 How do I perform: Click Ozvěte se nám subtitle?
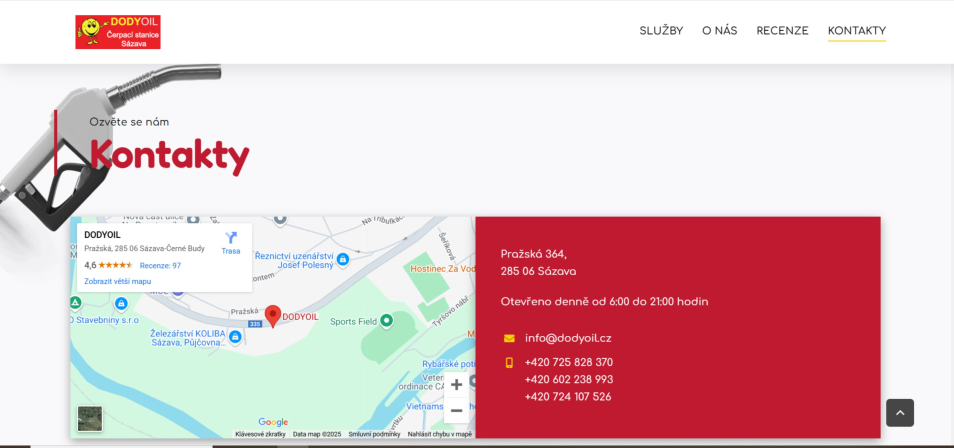(x=129, y=122)
